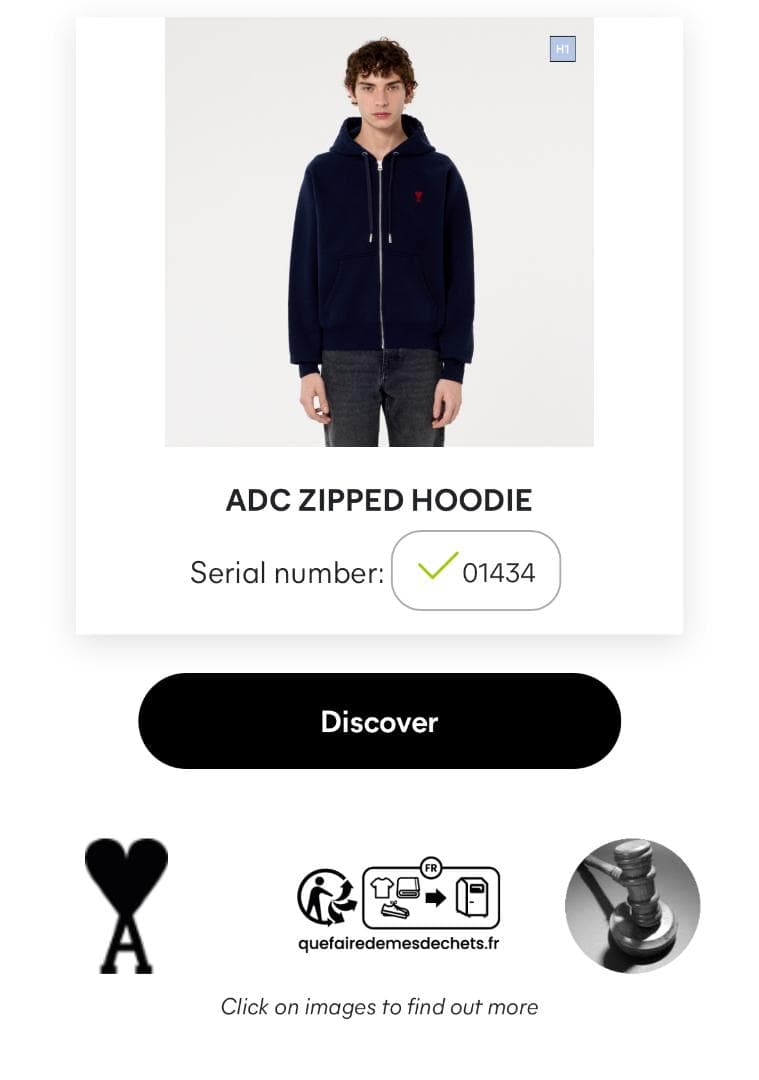Click the red heart logo on the hoodie
Image resolution: width=759 pixels, height=1080 pixels.
click(x=418, y=196)
